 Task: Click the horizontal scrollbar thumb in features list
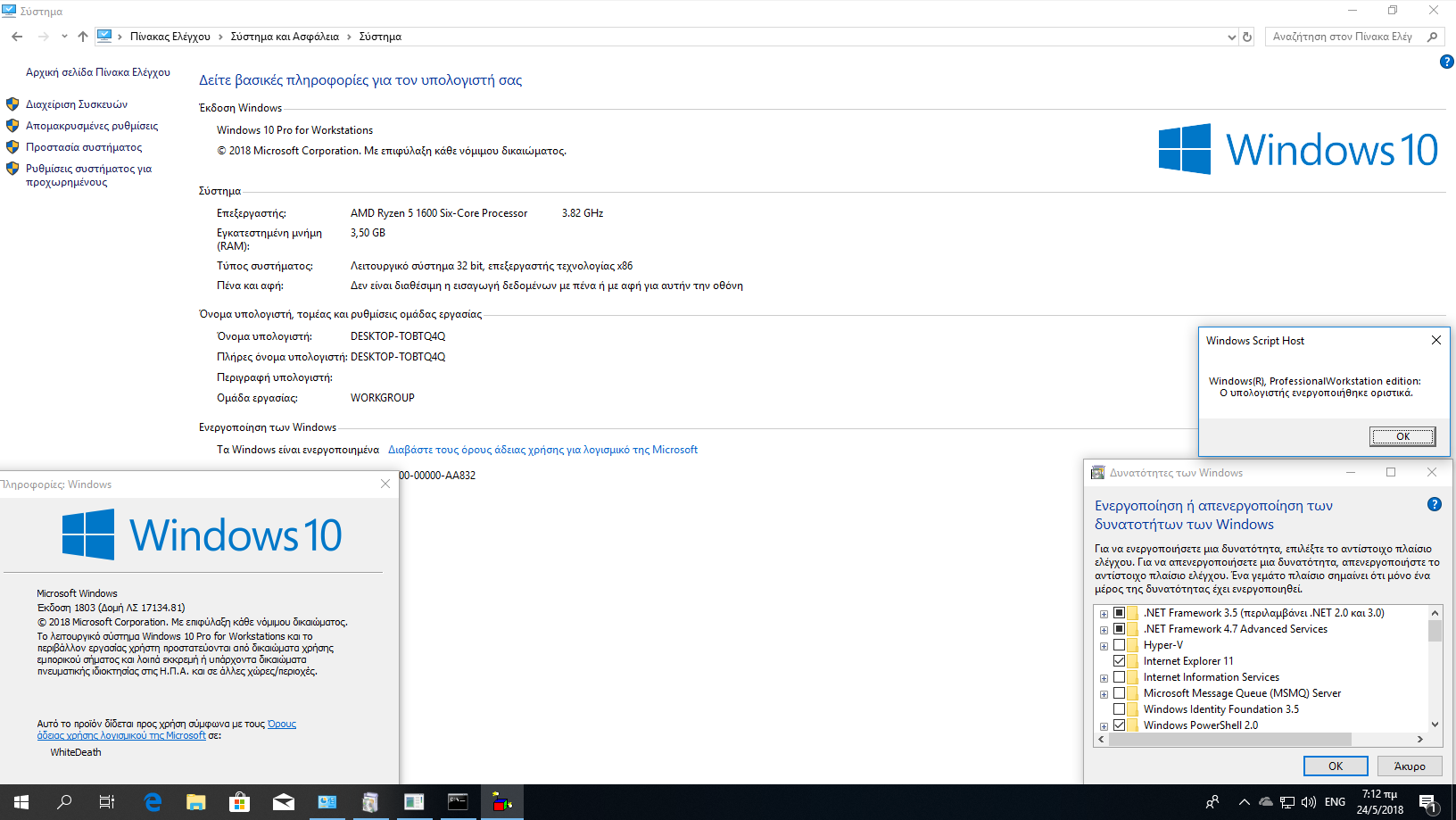point(1229,739)
